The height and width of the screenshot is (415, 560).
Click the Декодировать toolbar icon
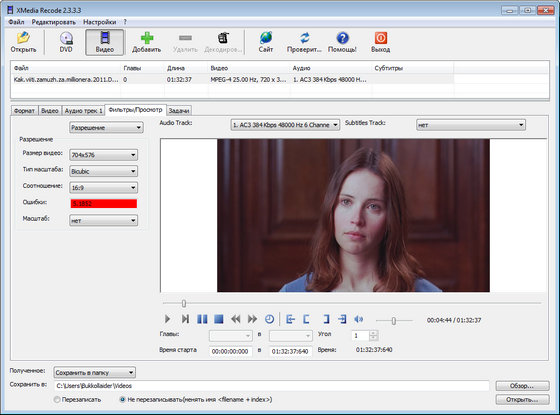coord(223,42)
